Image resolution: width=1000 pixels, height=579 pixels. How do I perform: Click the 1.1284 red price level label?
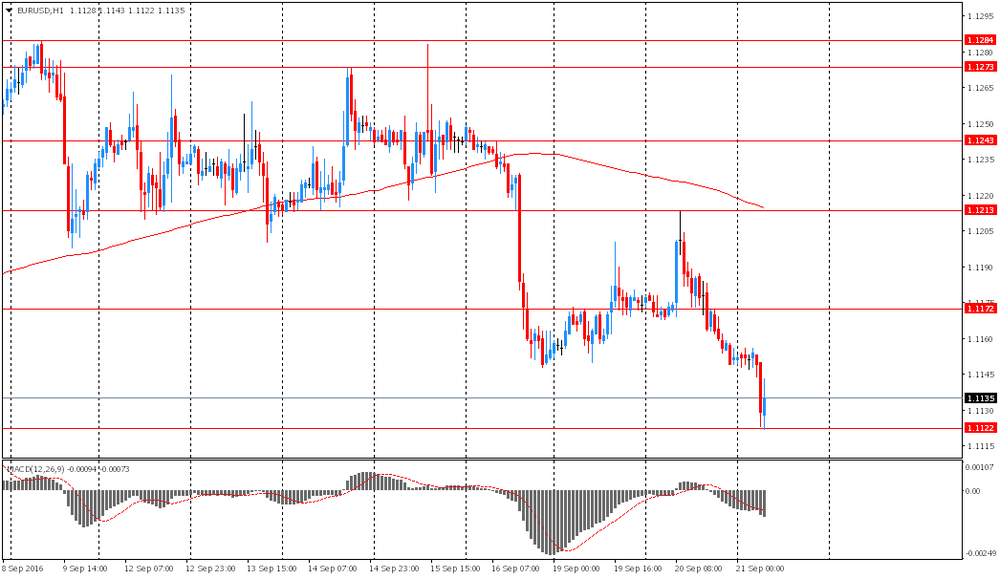980,40
